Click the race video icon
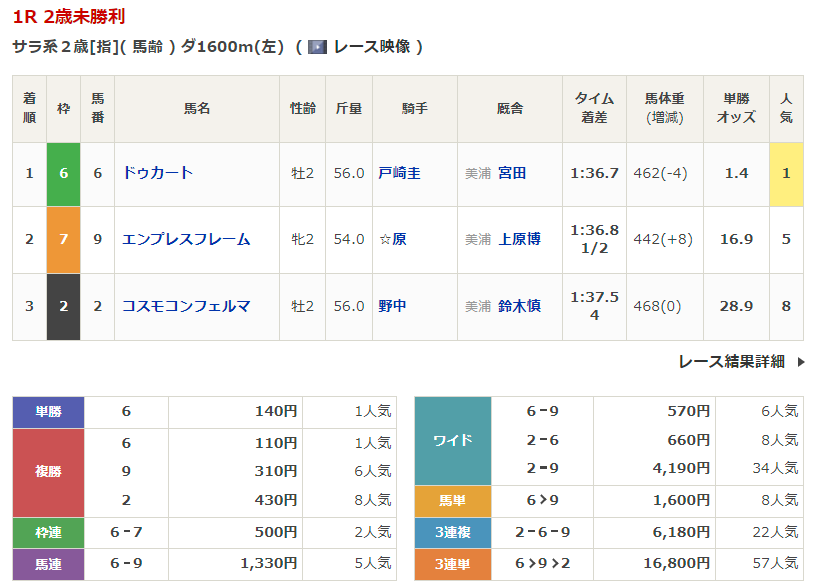 pos(318,47)
